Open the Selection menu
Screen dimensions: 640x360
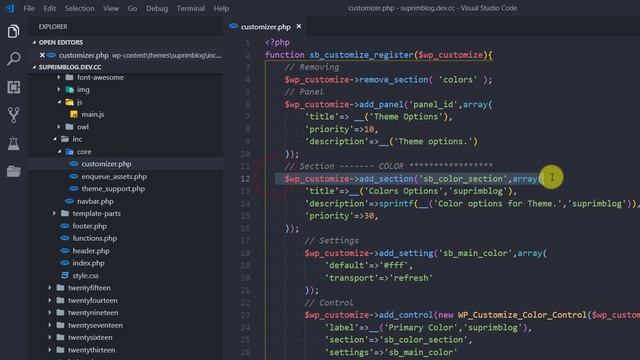click(x=79, y=8)
